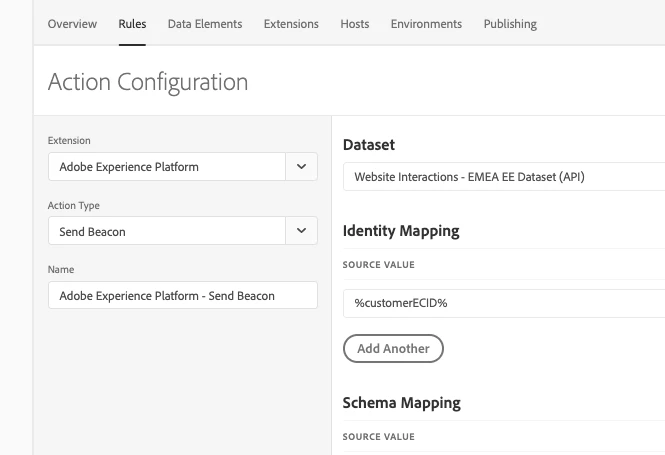Click the Action Configuration heading
Viewport: 665px width, 455px height.
click(x=148, y=82)
